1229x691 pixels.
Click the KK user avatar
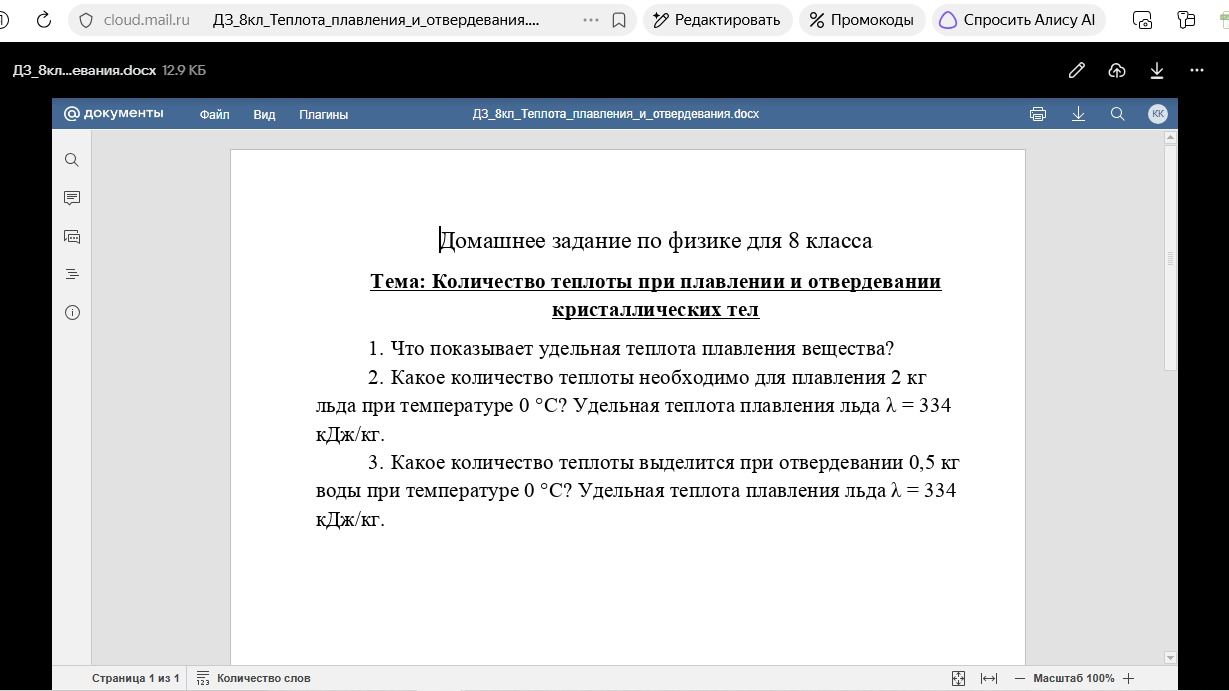1158,114
